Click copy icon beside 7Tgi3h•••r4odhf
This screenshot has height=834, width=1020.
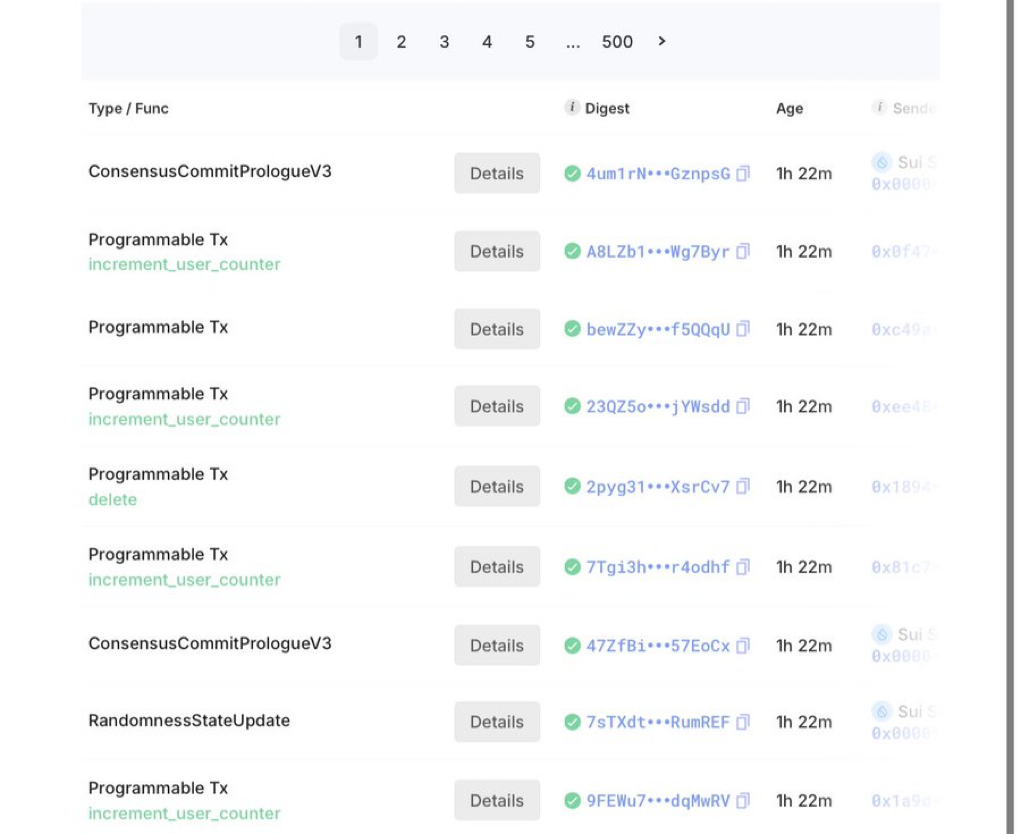[743, 567]
